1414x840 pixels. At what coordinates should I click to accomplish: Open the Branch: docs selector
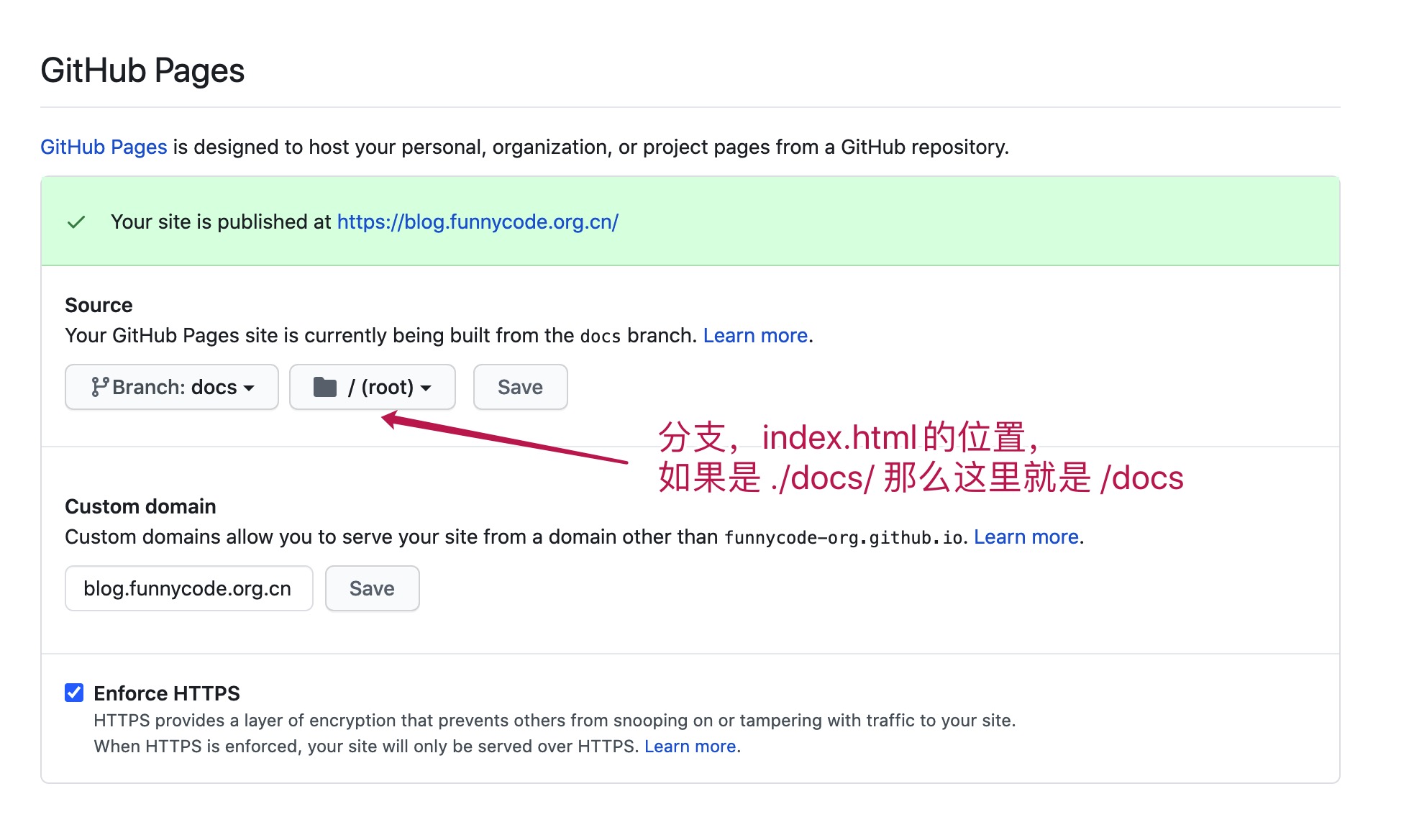coord(172,387)
